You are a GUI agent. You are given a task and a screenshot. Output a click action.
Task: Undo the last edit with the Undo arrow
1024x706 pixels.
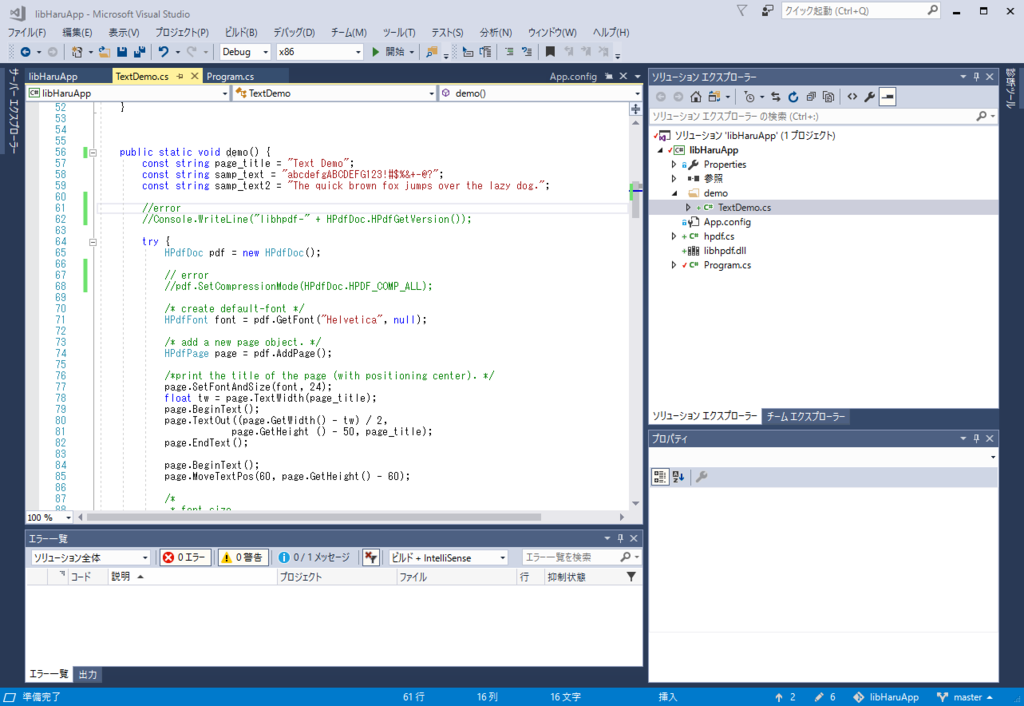click(163, 52)
